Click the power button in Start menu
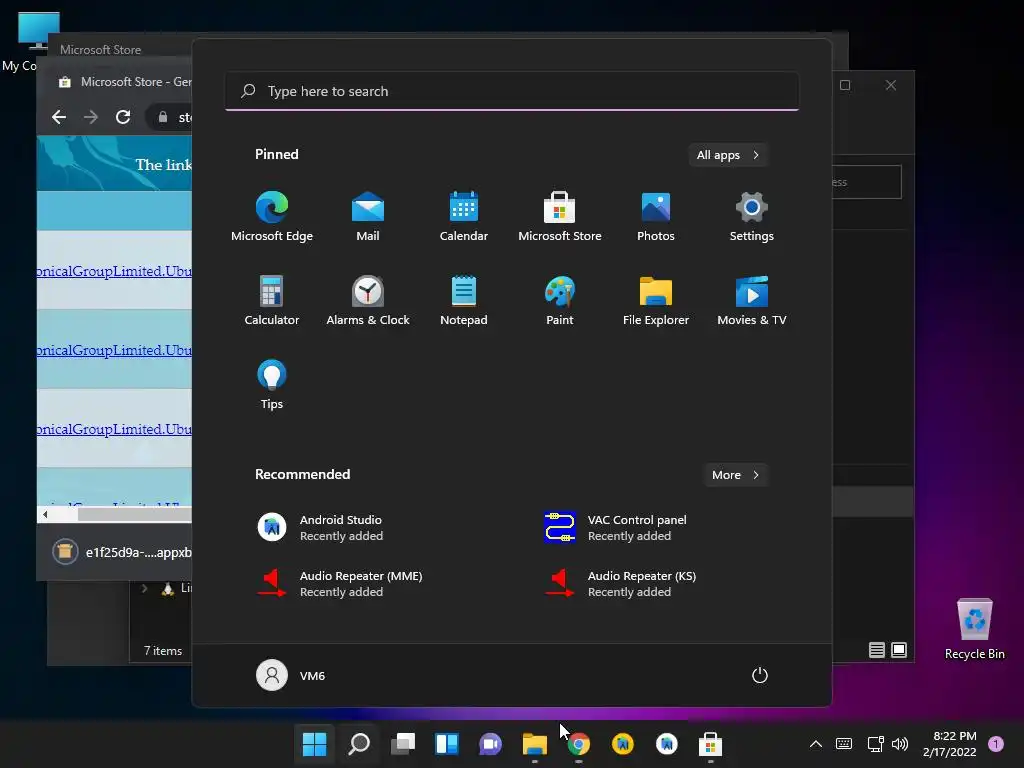Screen dimensions: 1024x768 coord(760,675)
